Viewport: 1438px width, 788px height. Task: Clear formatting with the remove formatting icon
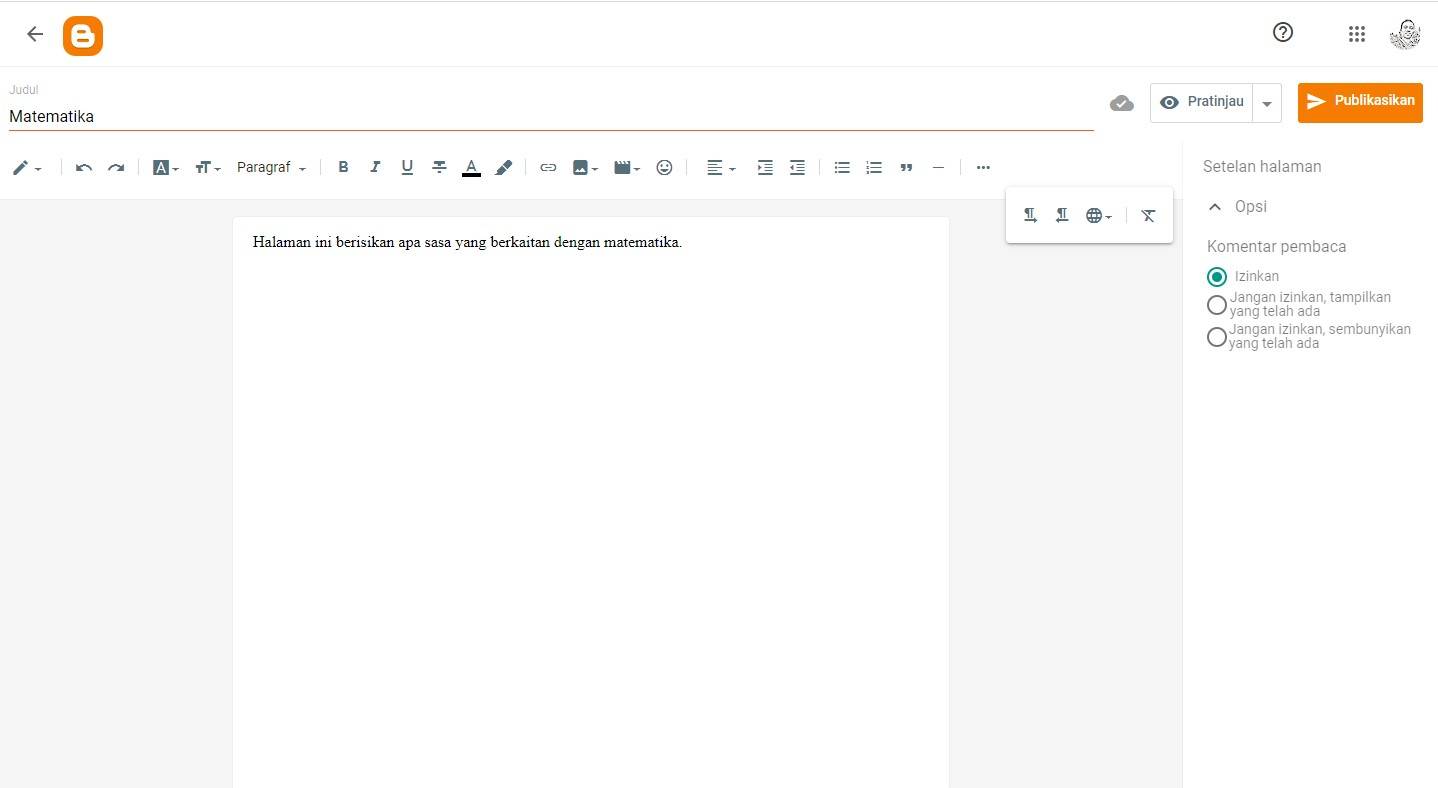tap(1148, 215)
